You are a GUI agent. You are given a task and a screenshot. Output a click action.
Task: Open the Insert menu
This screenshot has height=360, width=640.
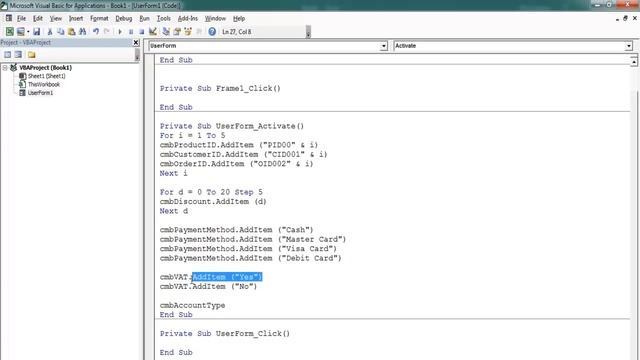pyautogui.click(x=76, y=18)
